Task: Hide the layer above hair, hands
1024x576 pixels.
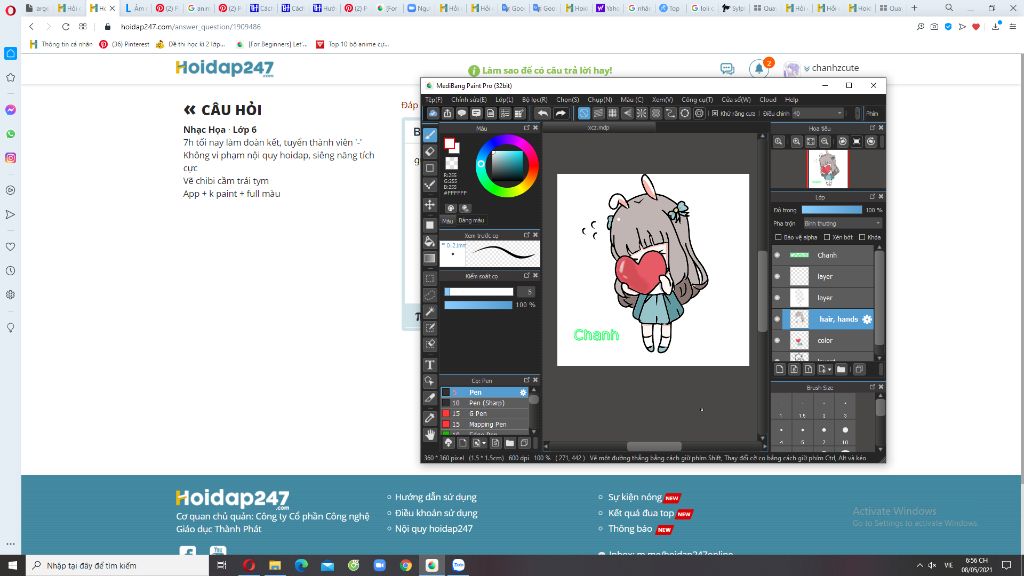Action: pos(777,298)
